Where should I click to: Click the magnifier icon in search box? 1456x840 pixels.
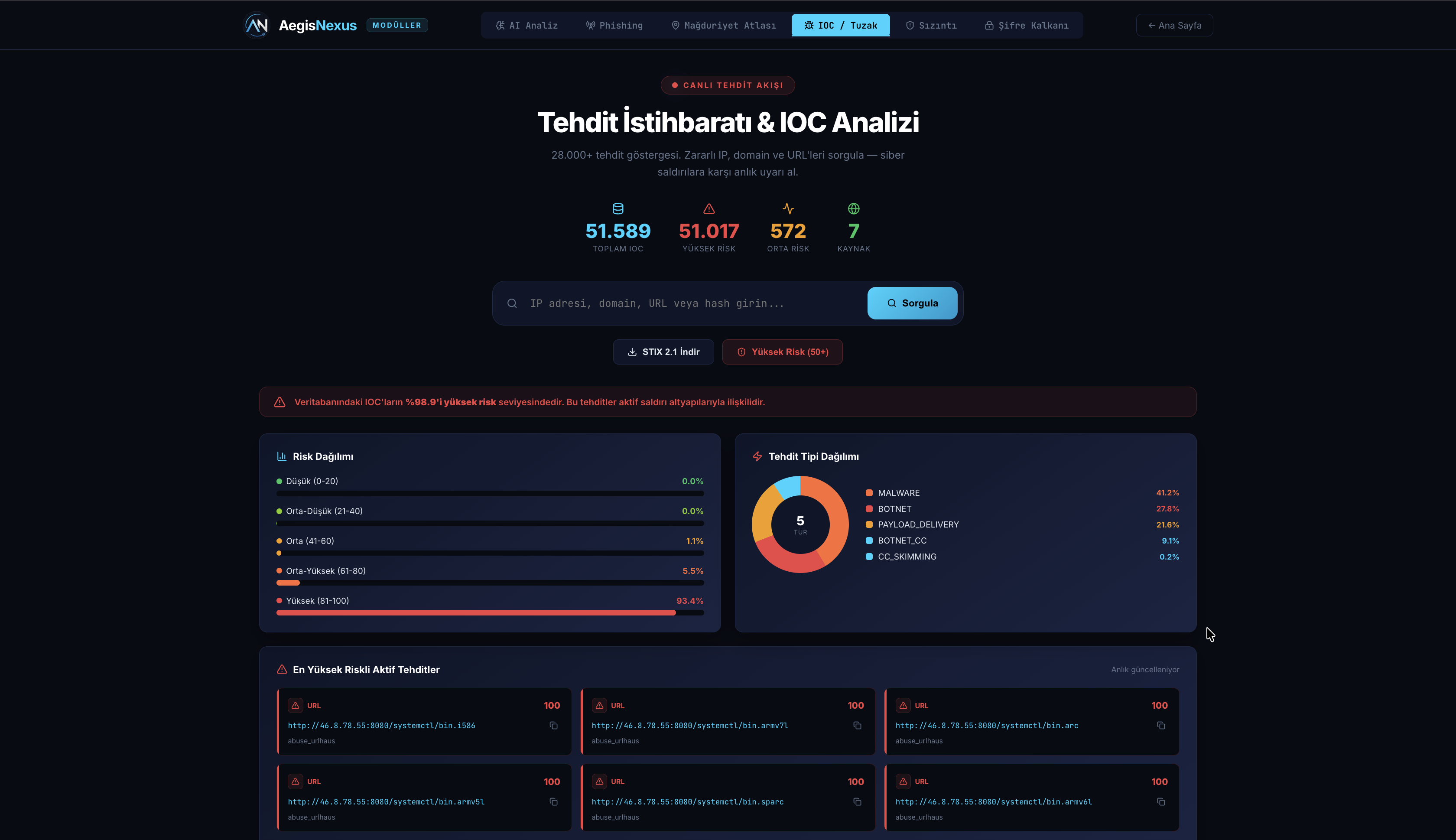[x=512, y=303]
